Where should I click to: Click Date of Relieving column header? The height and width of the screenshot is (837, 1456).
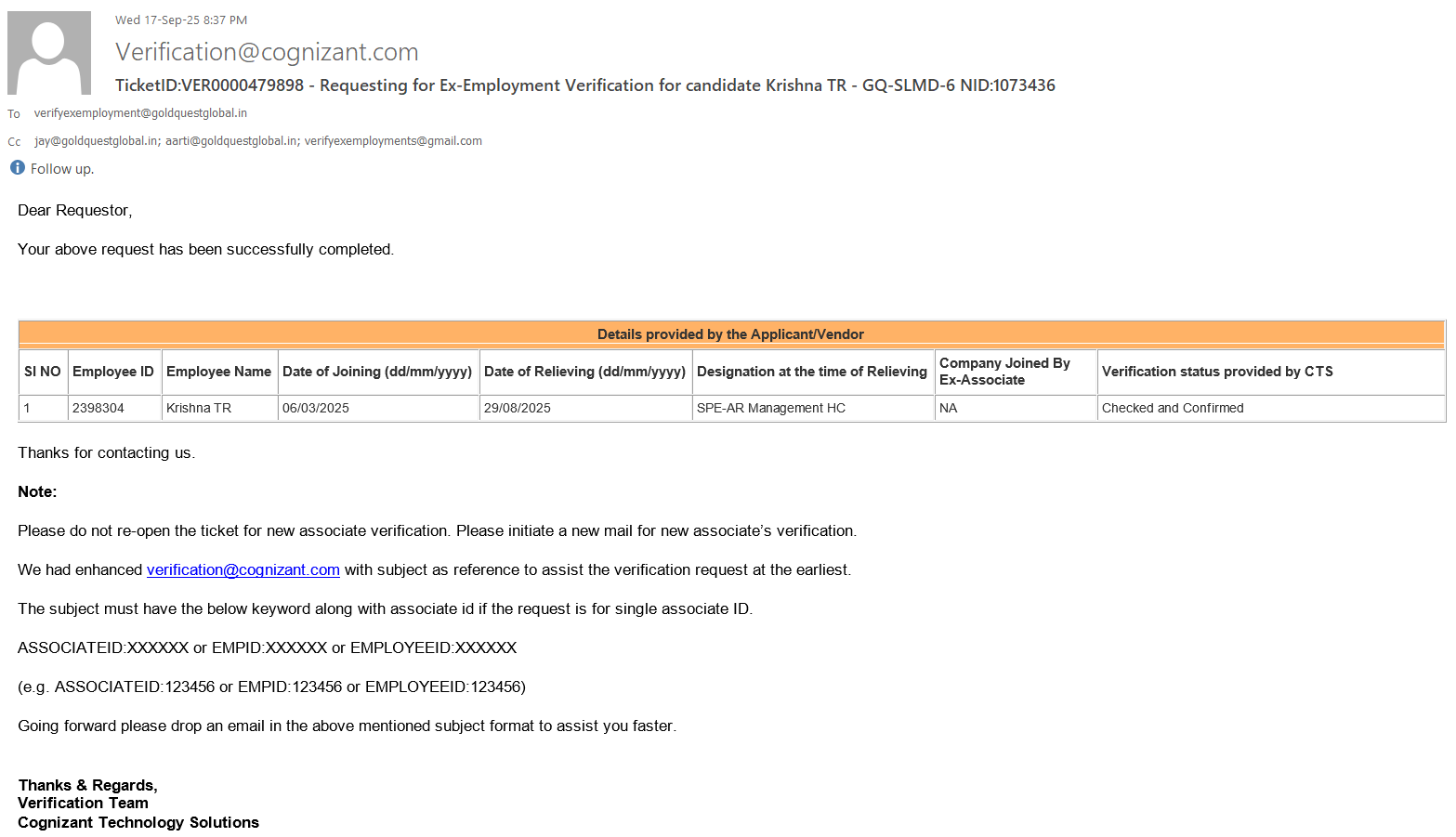point(584,372)
